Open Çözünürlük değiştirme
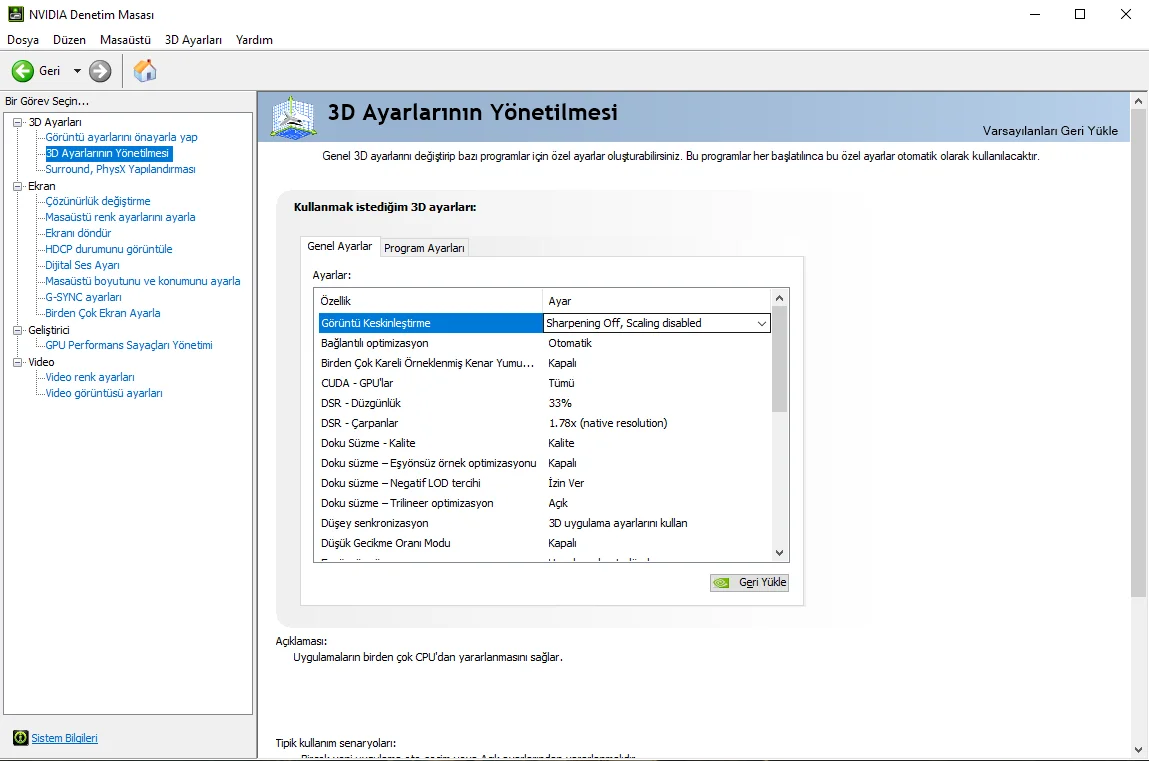Image resolution: width=1149 pixels, height=761 pixels. click(x=97, y=201)
